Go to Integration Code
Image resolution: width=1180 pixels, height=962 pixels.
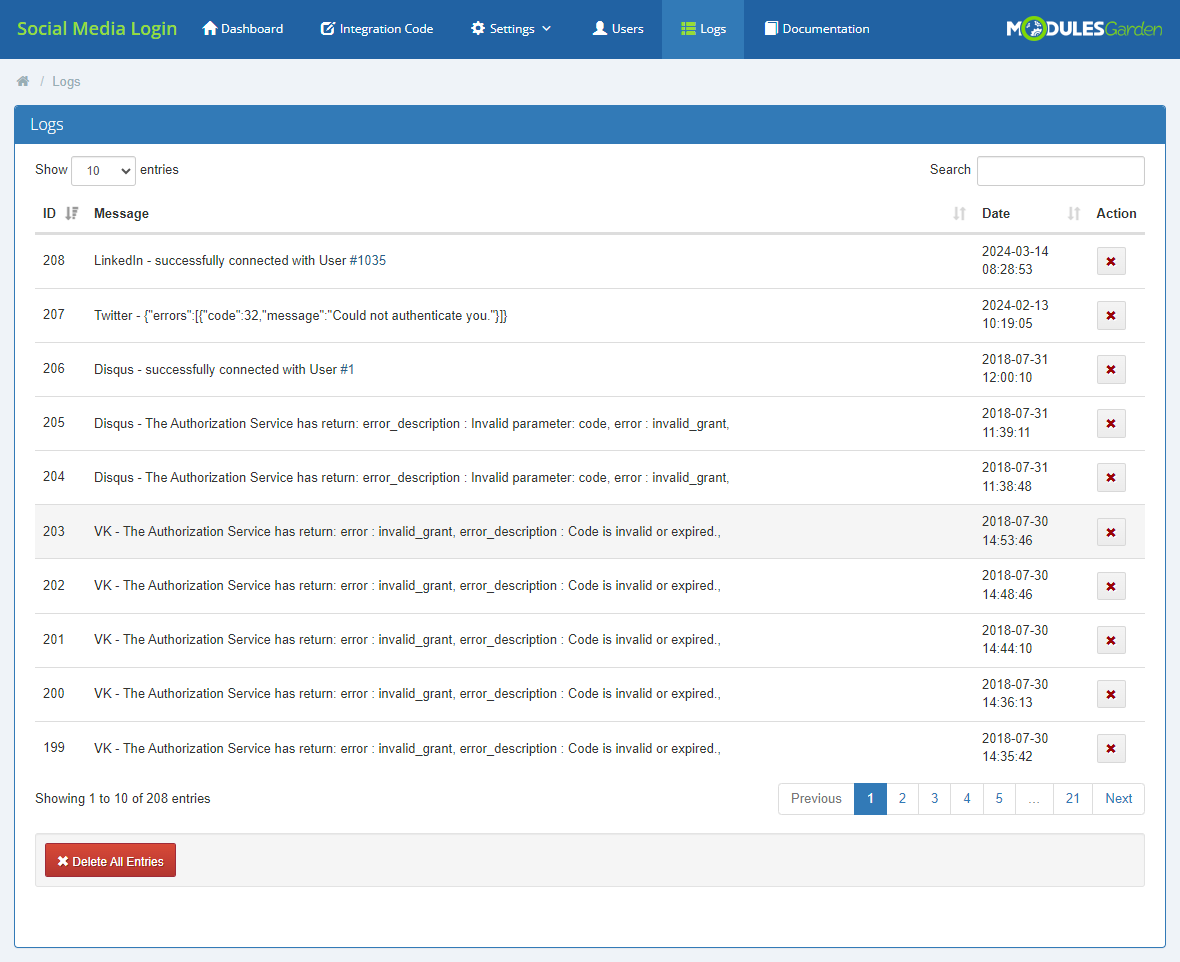(377, 29)
